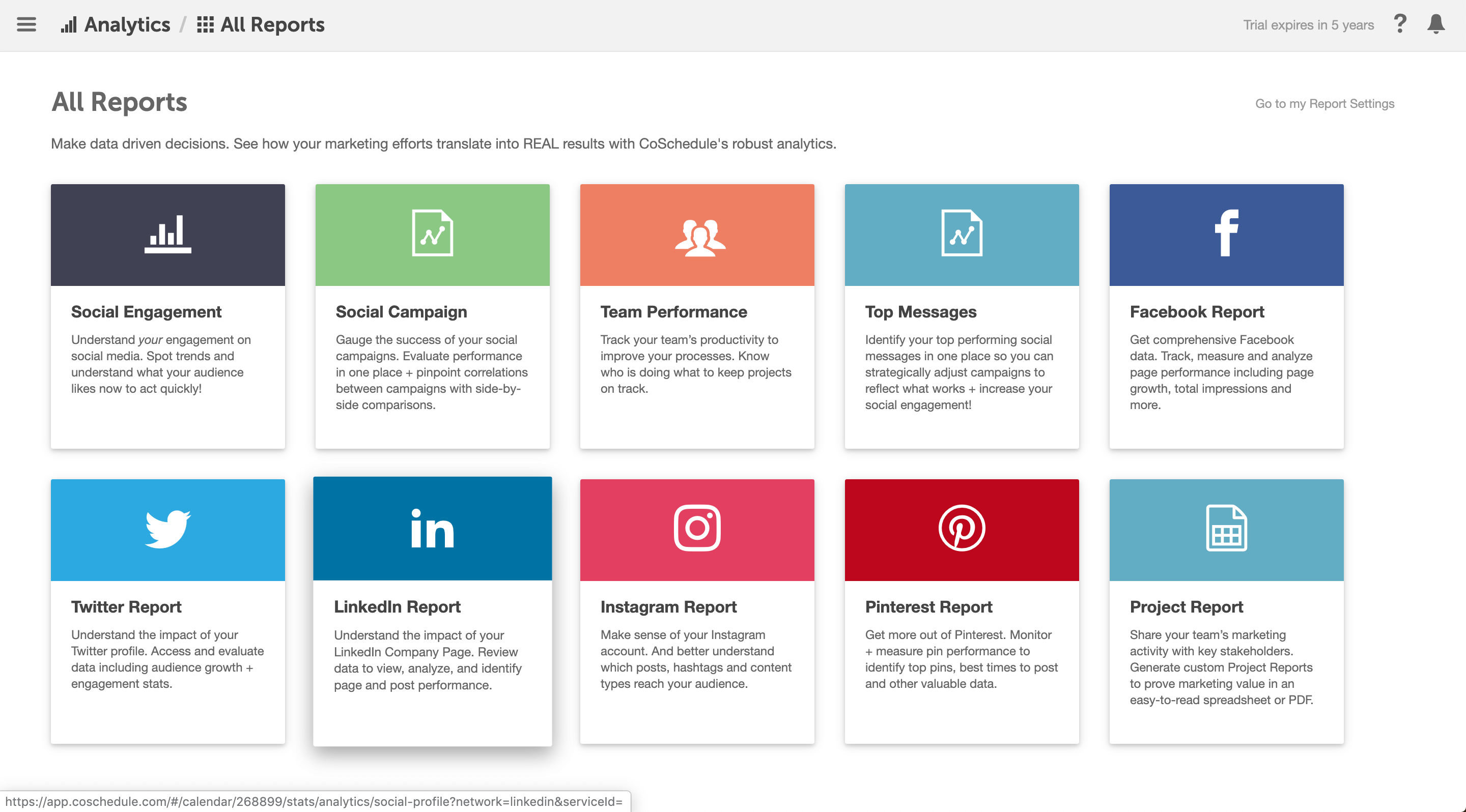Viewport: 1466px width, 812px height.
Task: Click the Team Performance people icon
Action: click(x=700, y=238)
